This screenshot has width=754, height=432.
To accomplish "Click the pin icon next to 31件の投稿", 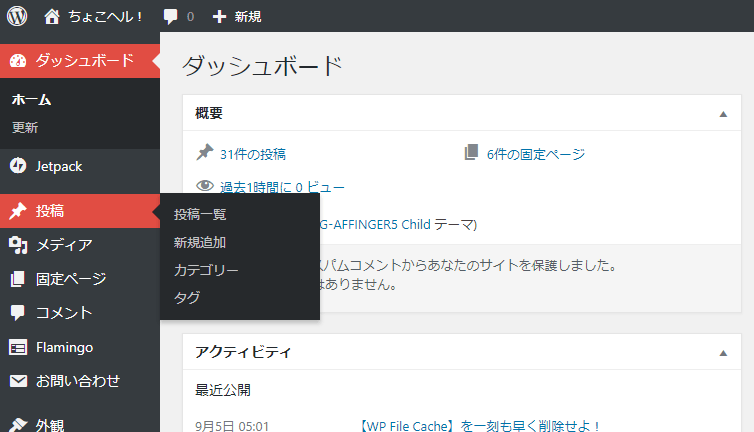I will coord(205,152).
